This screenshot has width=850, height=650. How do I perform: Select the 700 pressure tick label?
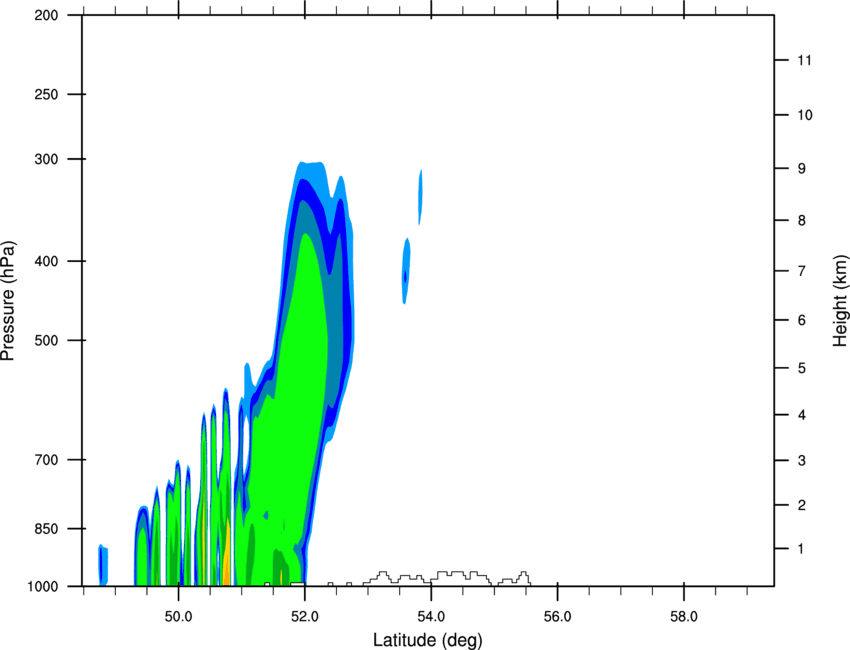click(46, 460)
